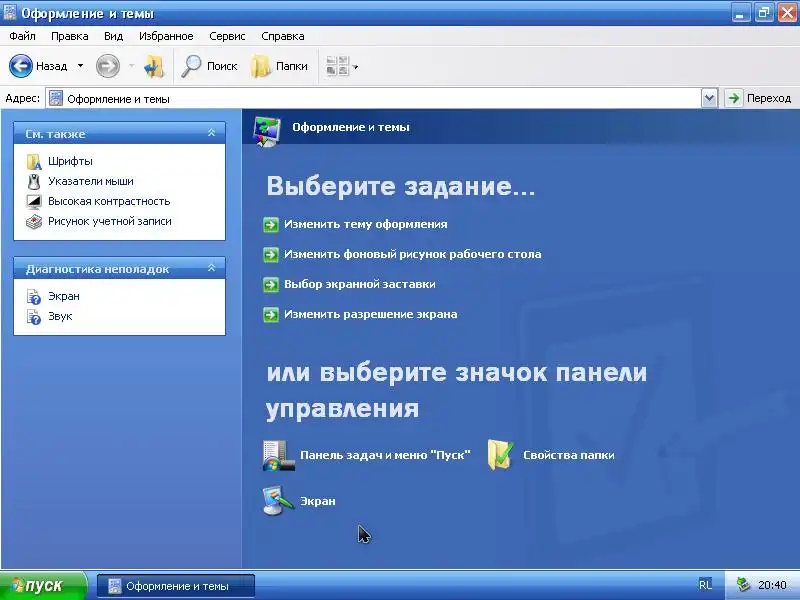800x600 pixels.
Task: Open the Экран display icon
Action: [278, 501]
